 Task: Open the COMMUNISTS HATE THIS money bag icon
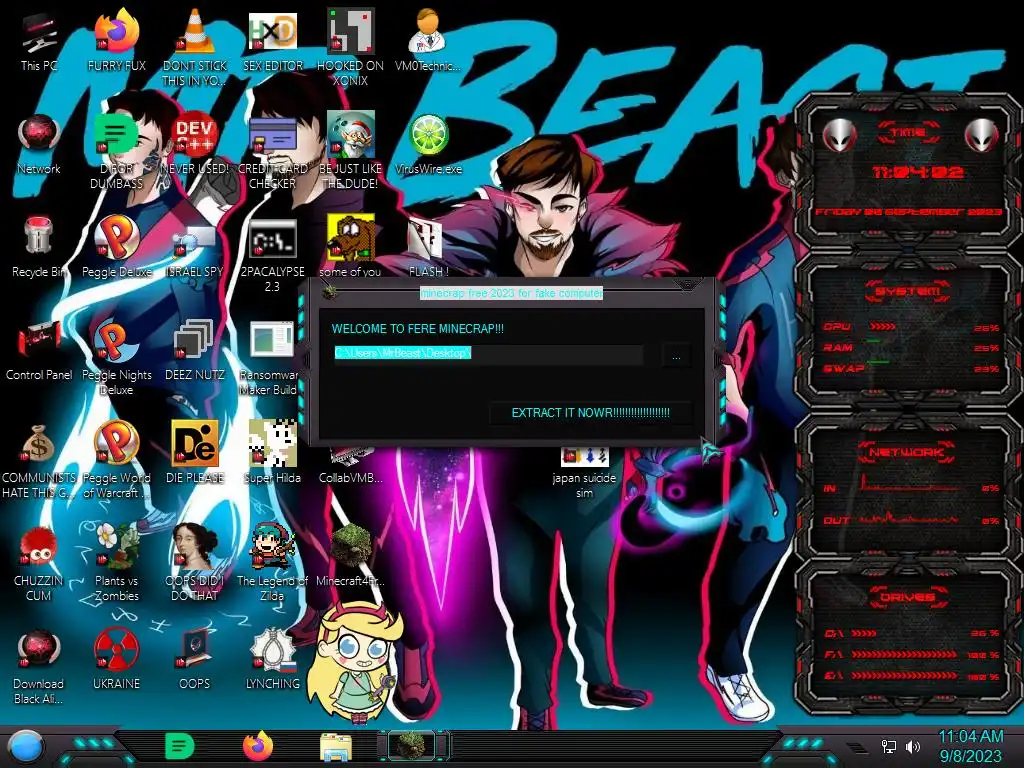coord(39,460)
